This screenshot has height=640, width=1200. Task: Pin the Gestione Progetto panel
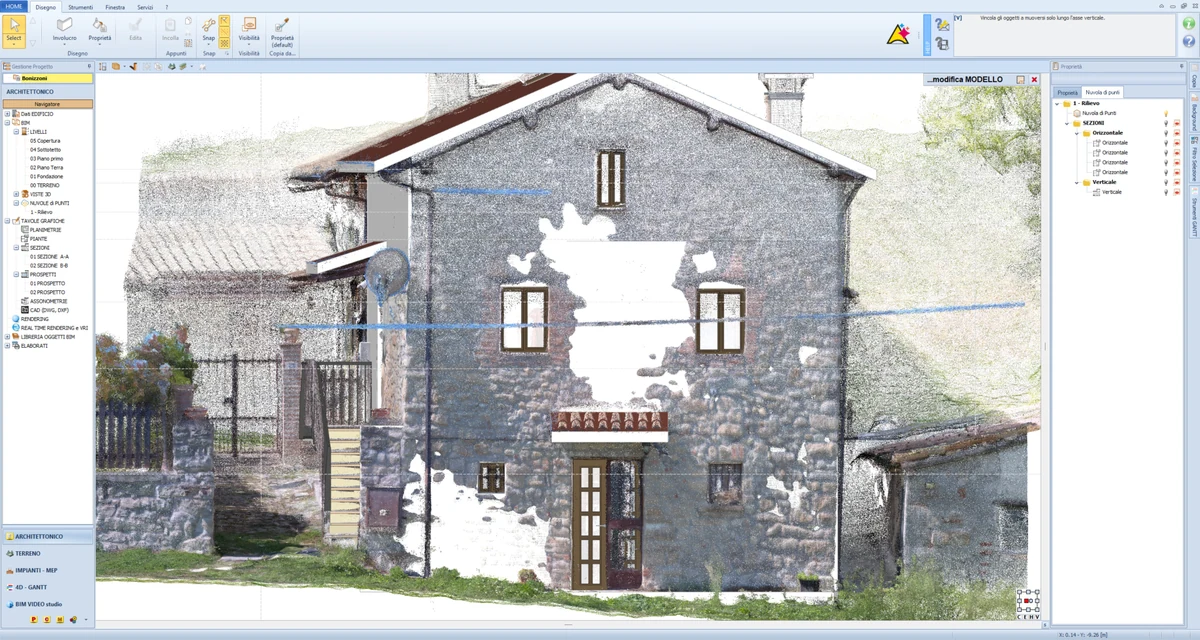89,66
